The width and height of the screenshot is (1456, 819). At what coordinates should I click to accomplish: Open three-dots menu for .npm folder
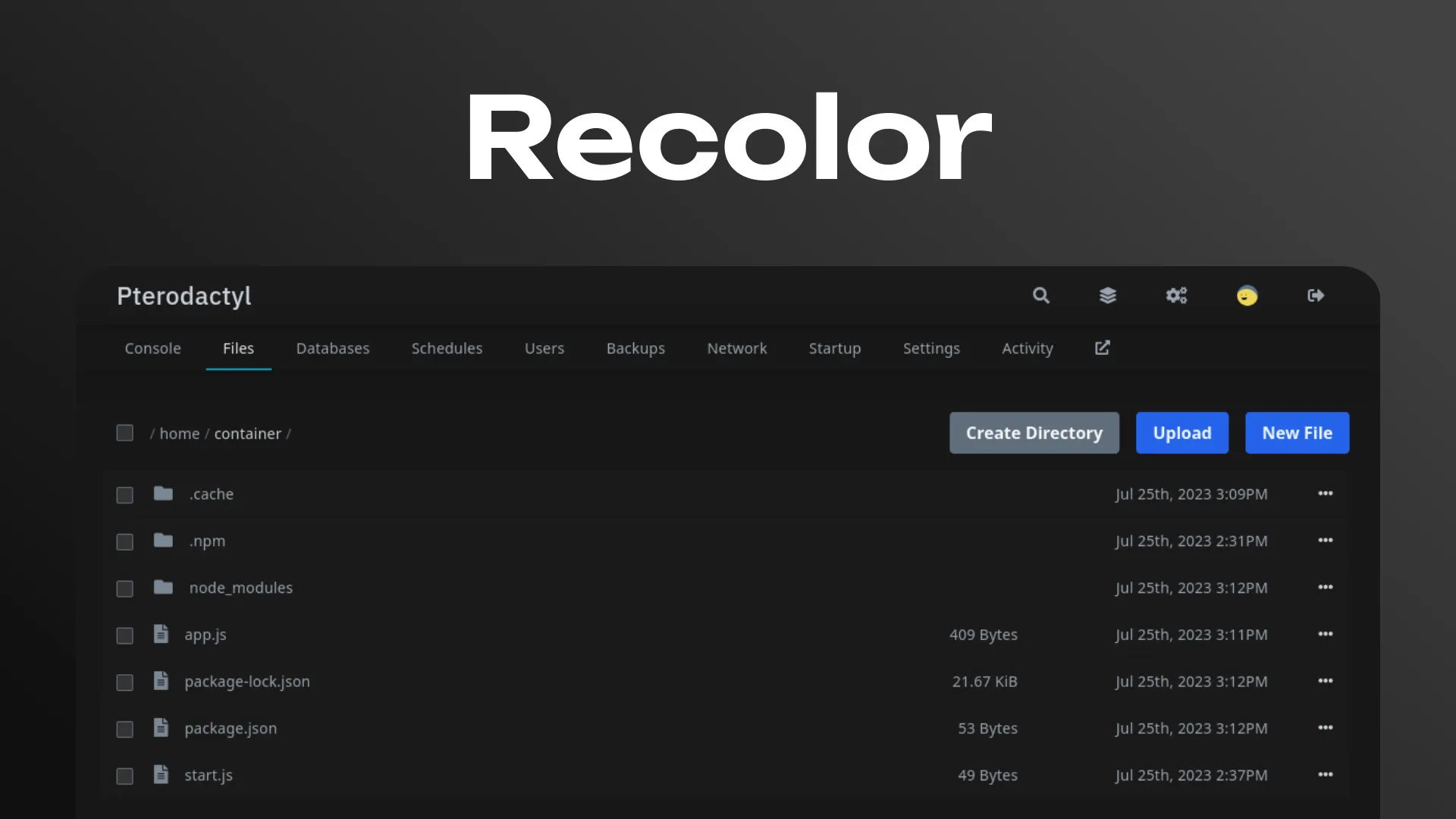(1325, 540)
